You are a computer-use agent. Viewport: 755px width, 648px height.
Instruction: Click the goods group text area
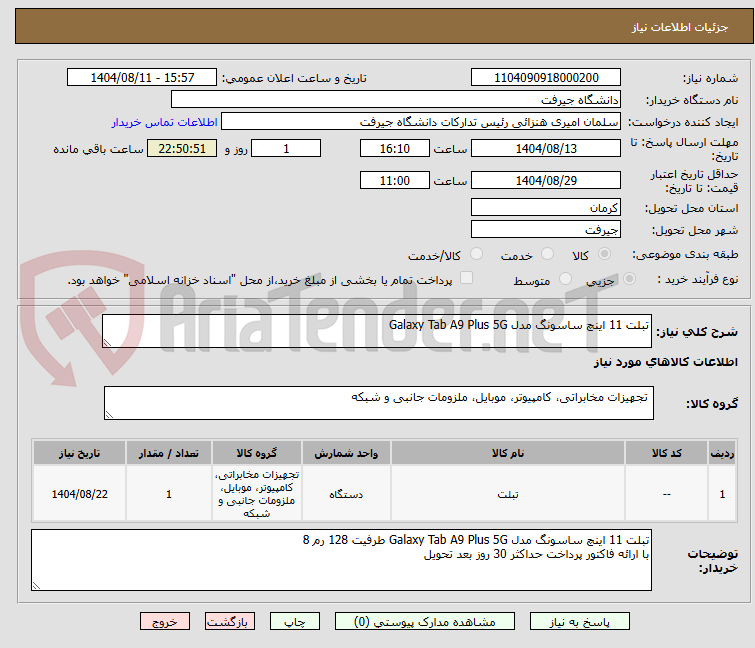pyautogui.click(x=378, y=403)
